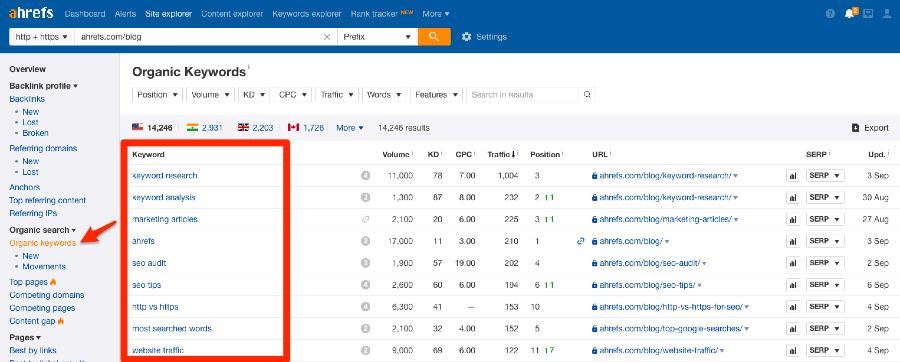The height and width of the screenshot is (362, 900).
Task: Open SERP dropdown for seo audit row
Action: (825, 263)
